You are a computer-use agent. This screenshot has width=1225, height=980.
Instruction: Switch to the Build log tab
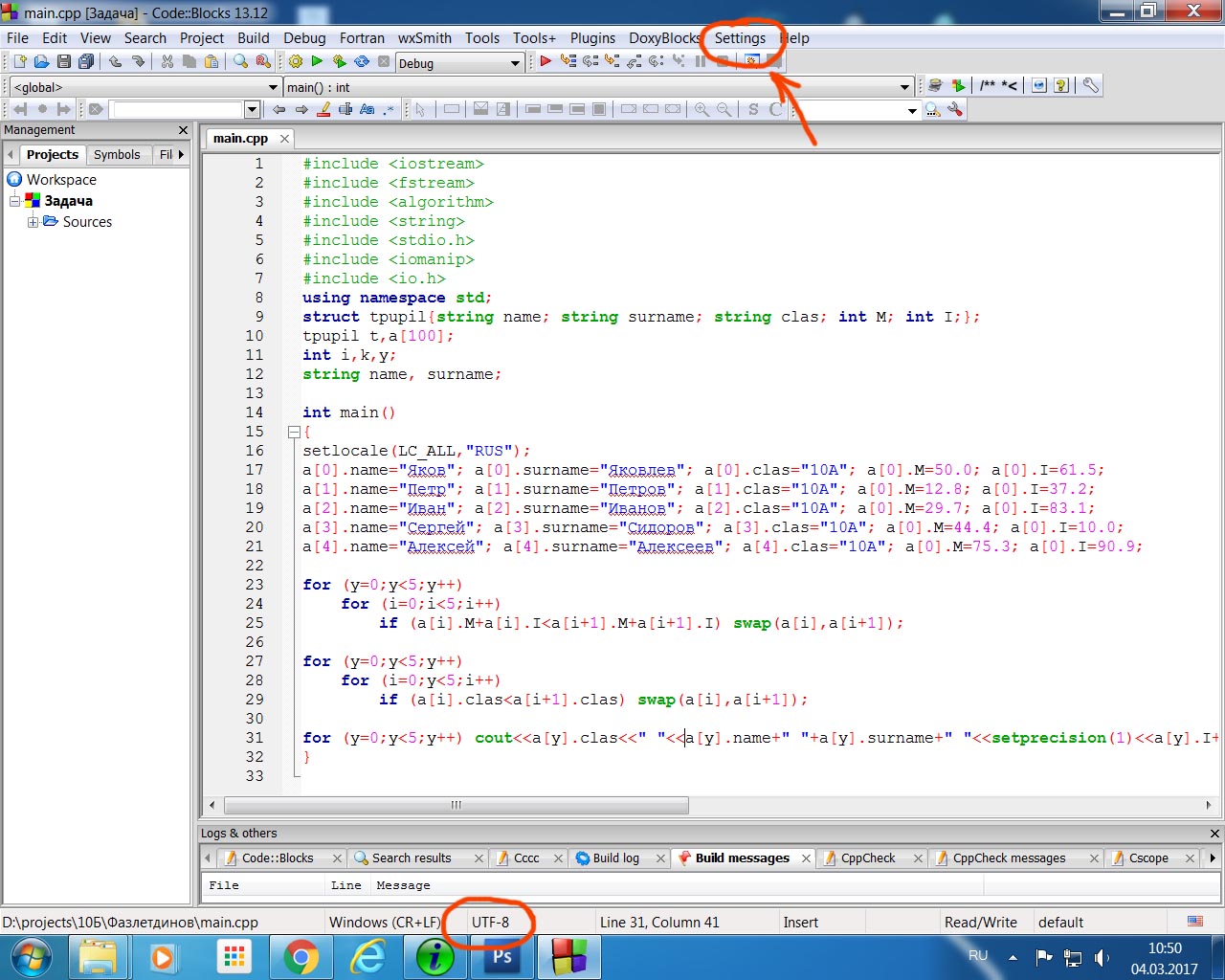(x=615, y=858)
